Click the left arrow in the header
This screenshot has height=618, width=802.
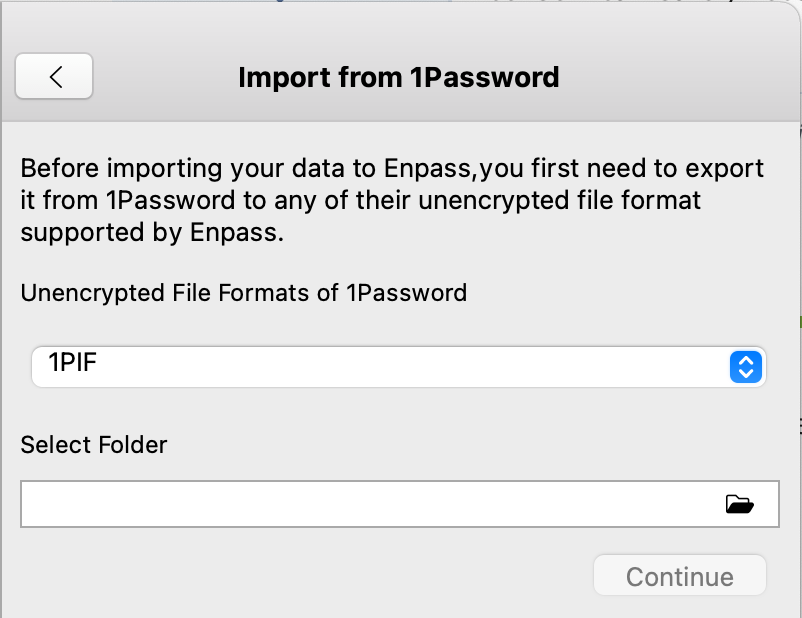point(55,77)
